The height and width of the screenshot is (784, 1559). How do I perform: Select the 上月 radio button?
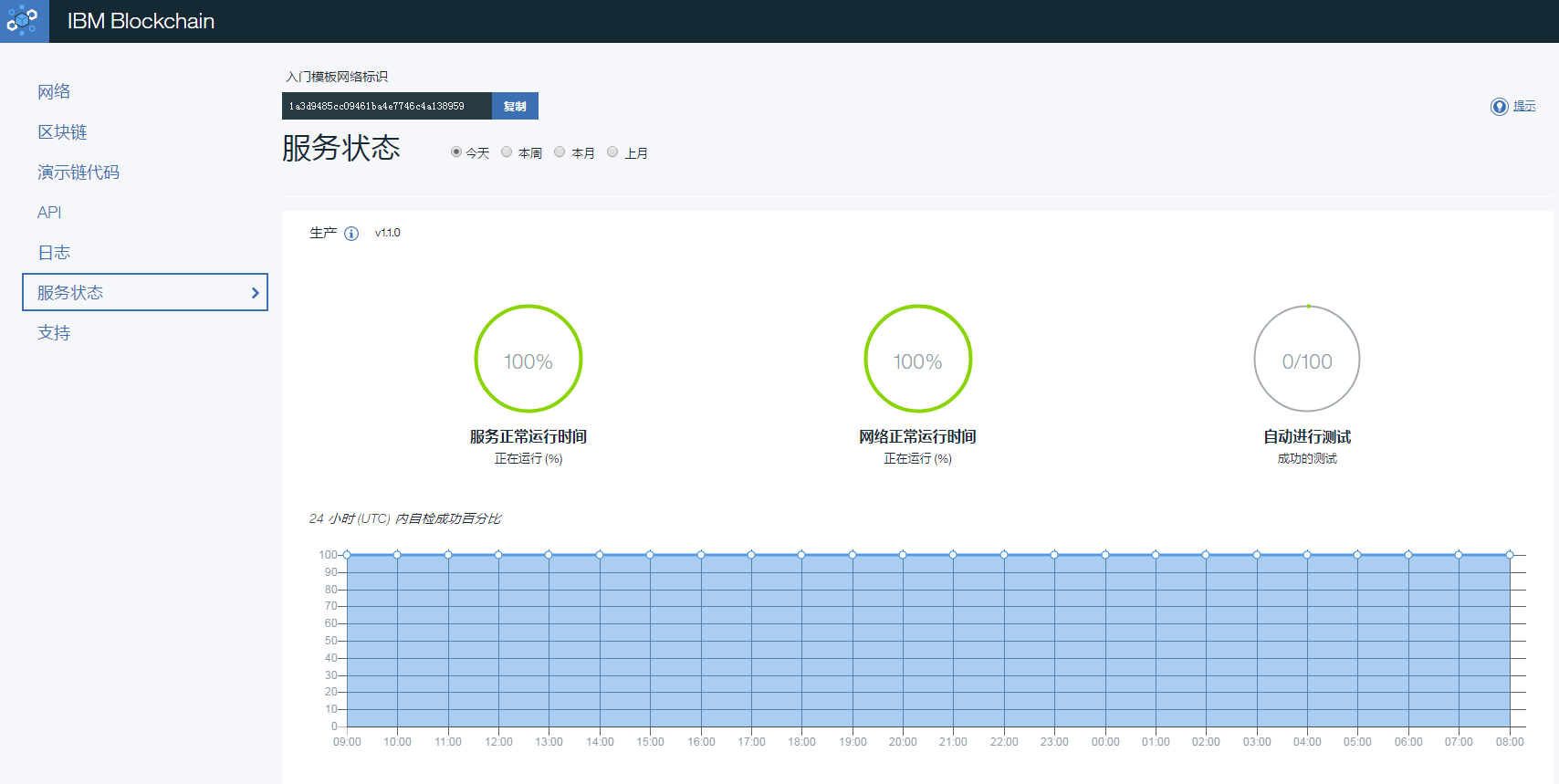(612, 152)
